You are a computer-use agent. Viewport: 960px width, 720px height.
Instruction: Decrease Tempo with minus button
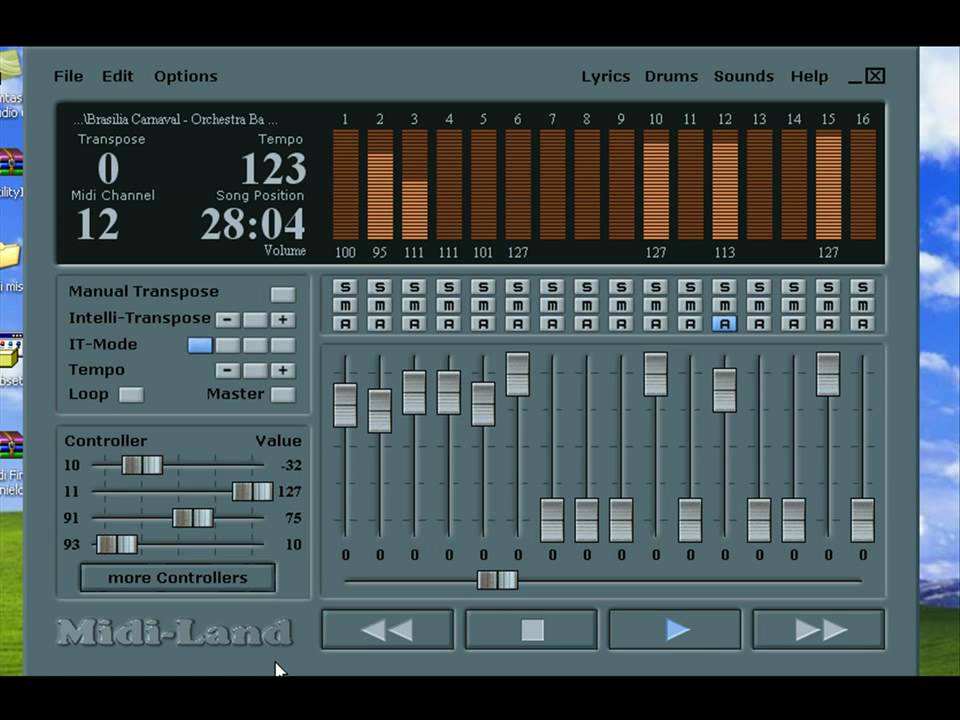tap(228, 370)
